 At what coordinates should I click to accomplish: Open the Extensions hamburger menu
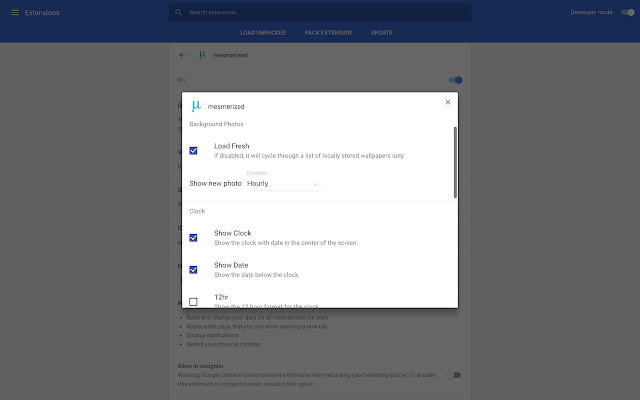[x=15, y=13]
